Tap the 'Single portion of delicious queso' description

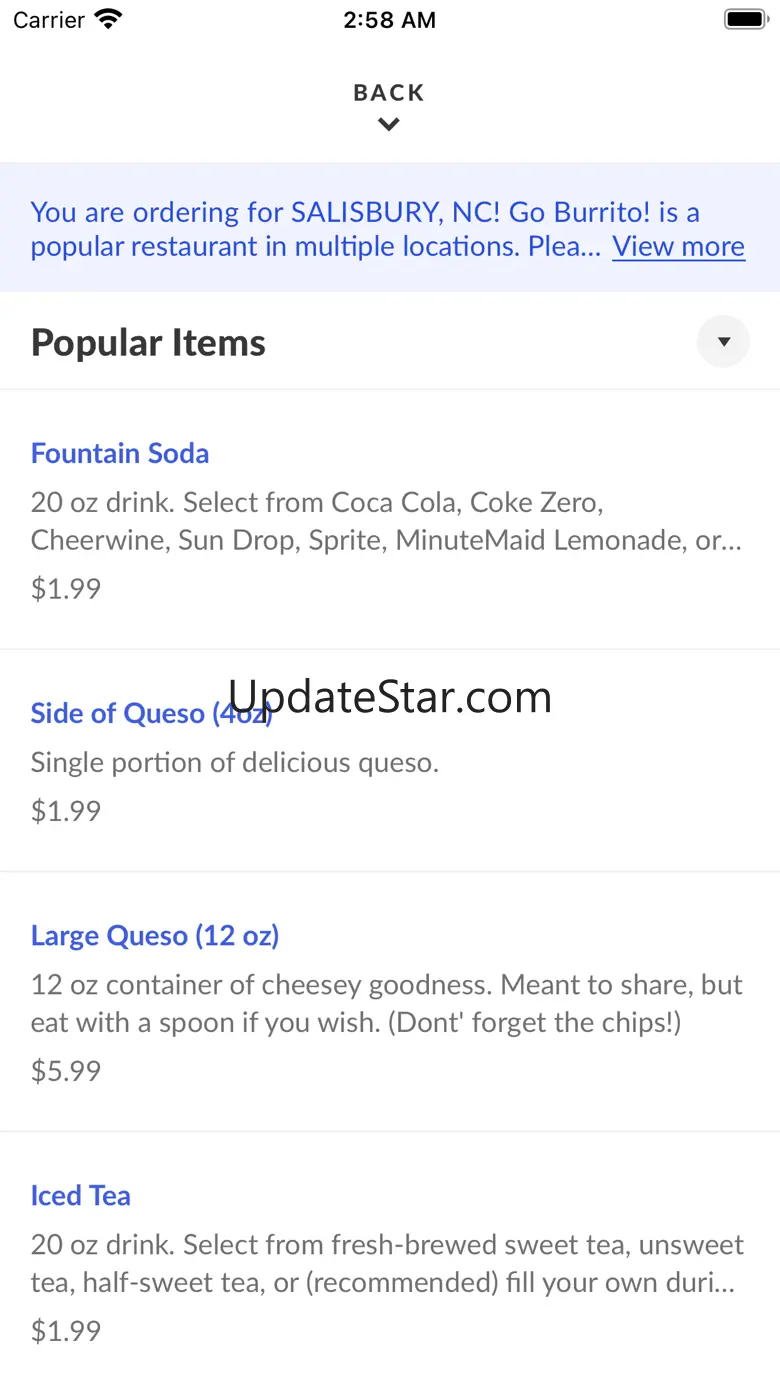click(x=235, y=762)
